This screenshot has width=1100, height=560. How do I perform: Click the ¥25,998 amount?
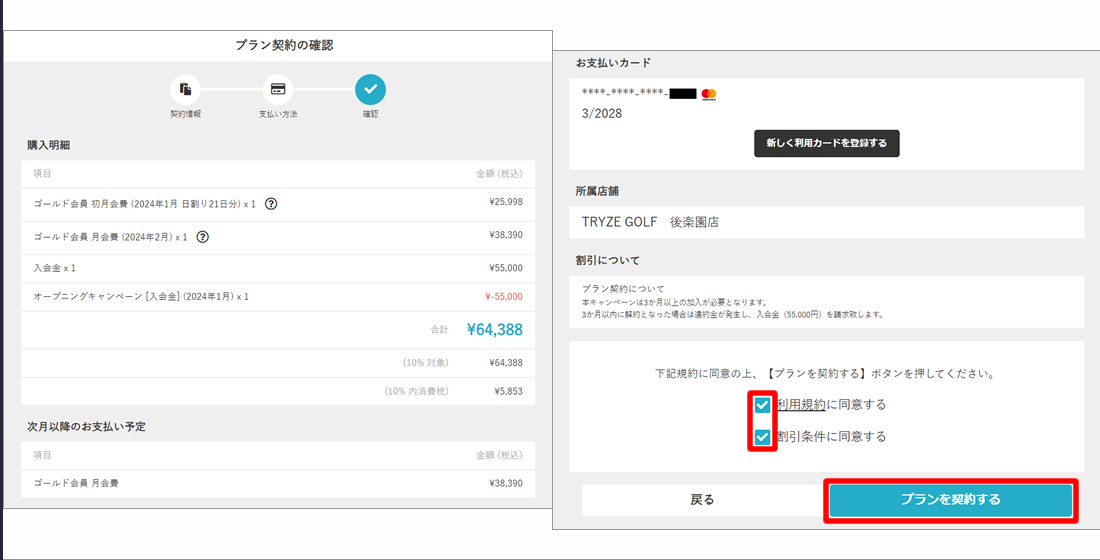click(506, 202)
